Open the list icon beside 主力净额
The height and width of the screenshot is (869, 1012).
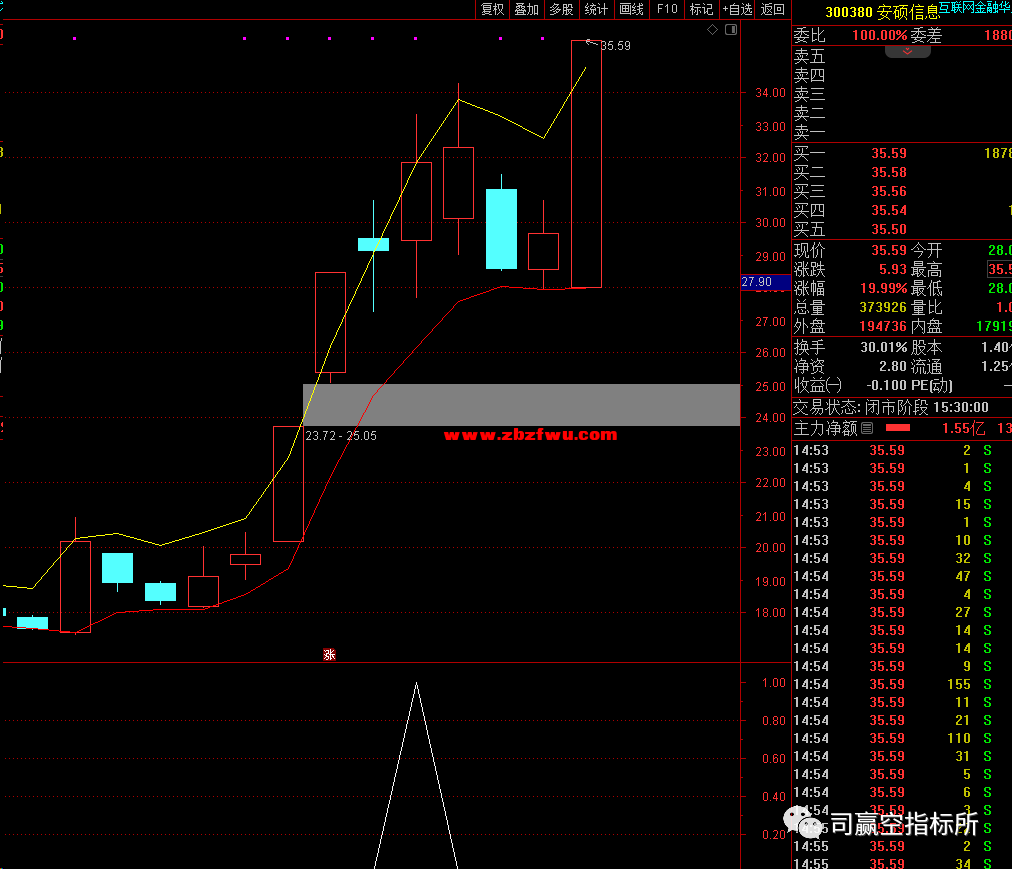867,427
